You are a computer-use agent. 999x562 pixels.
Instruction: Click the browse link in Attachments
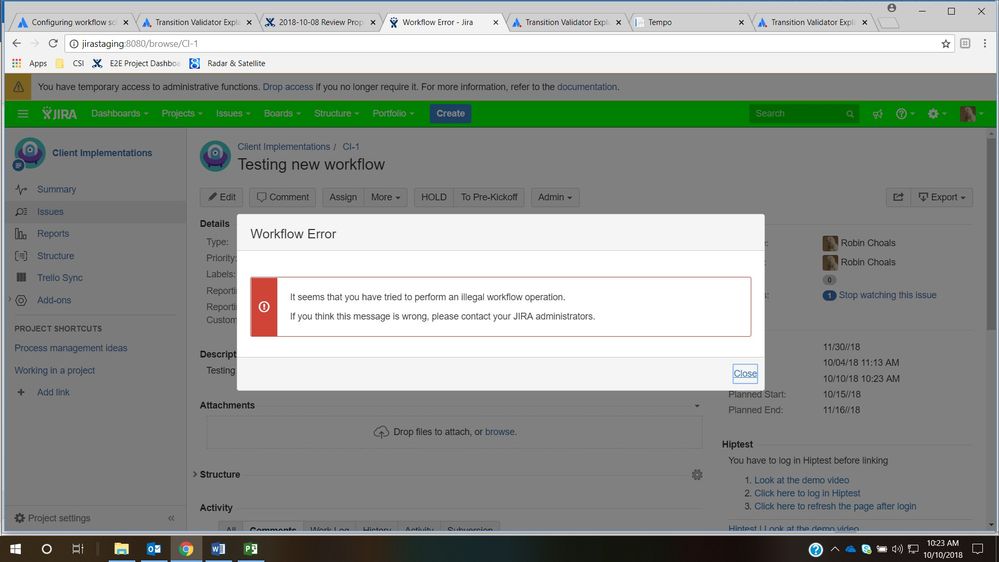(500, 432)
